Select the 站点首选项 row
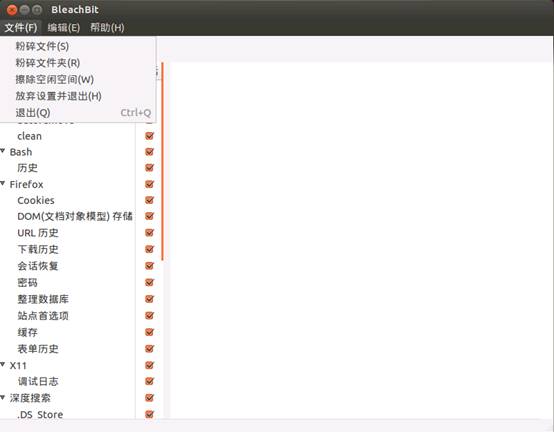This screenshot has width=554, height=432. tap(43, 315)
